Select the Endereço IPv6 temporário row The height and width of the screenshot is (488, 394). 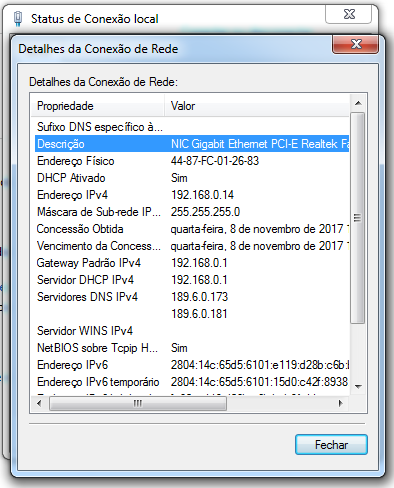[192, 382]
